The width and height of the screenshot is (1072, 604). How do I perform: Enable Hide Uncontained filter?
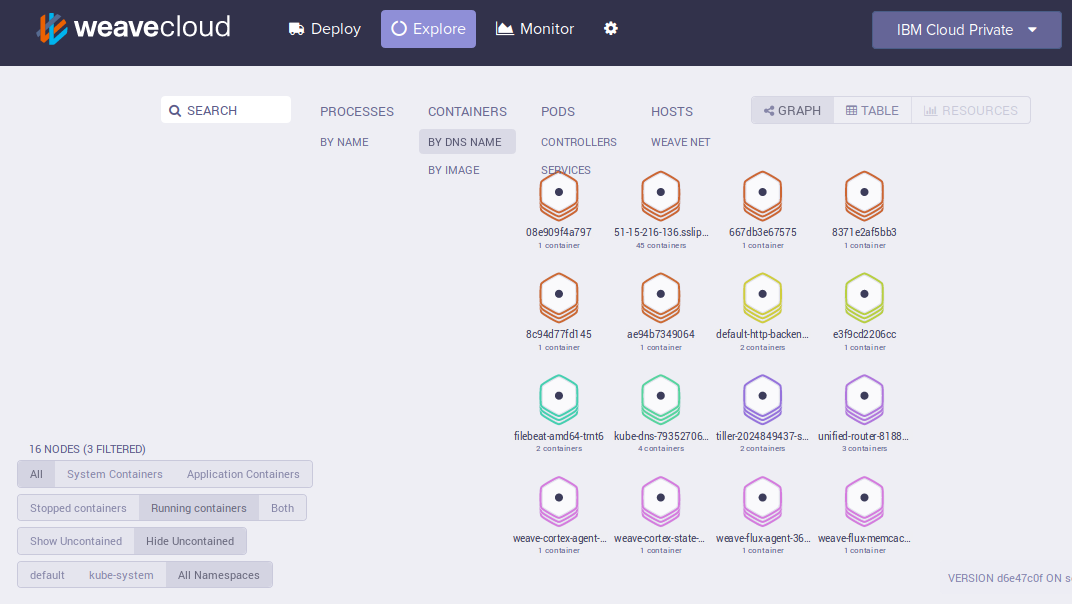[x=190, y=541]
